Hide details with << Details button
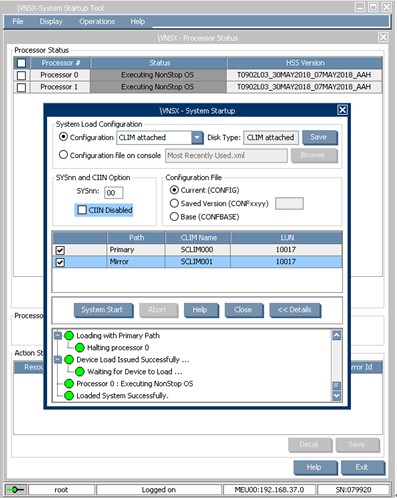The width and height of the screenshot is (397, 498). tap(295, 310)
